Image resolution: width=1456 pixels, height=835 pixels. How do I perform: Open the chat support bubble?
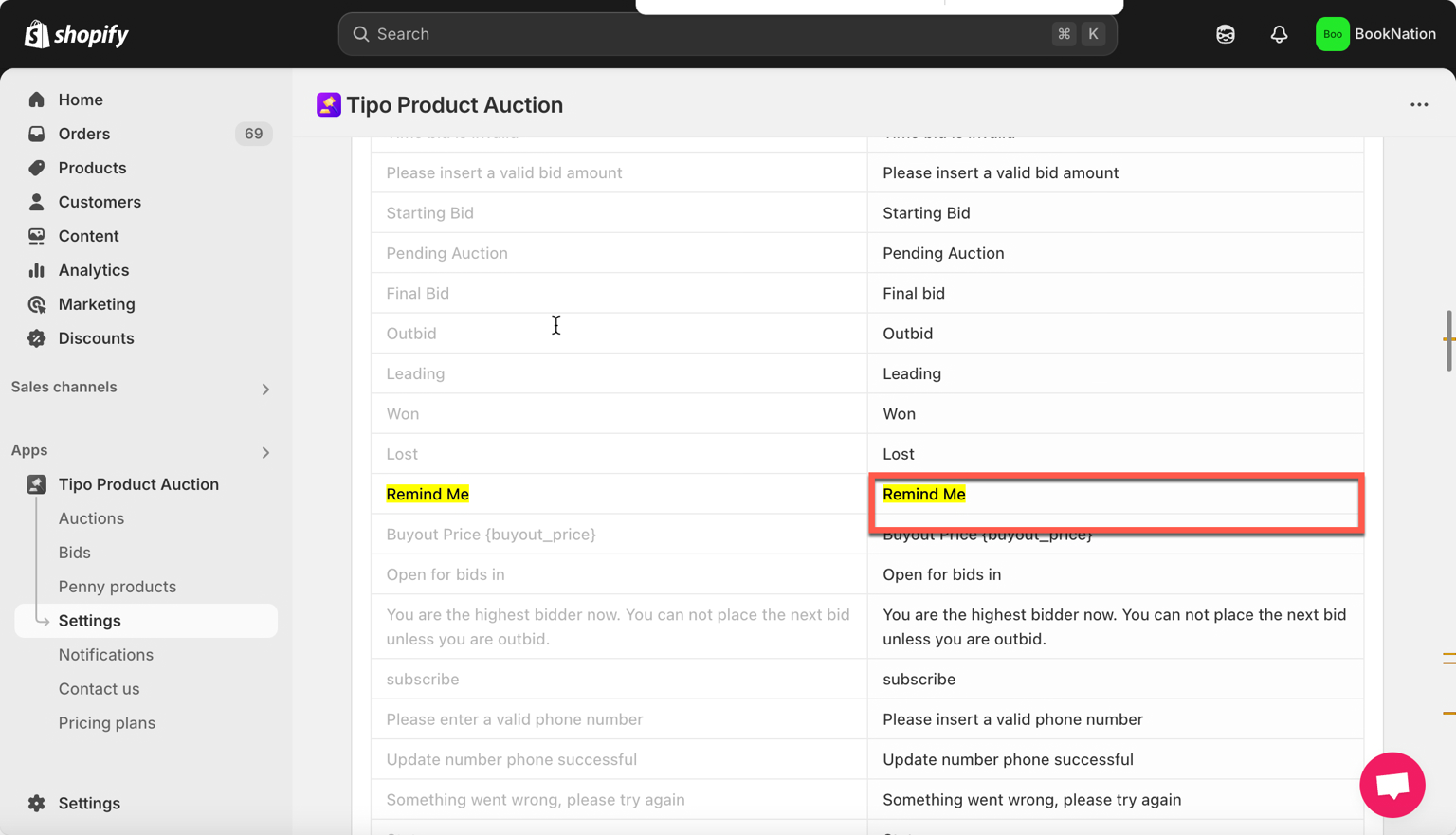point(1392,785)
